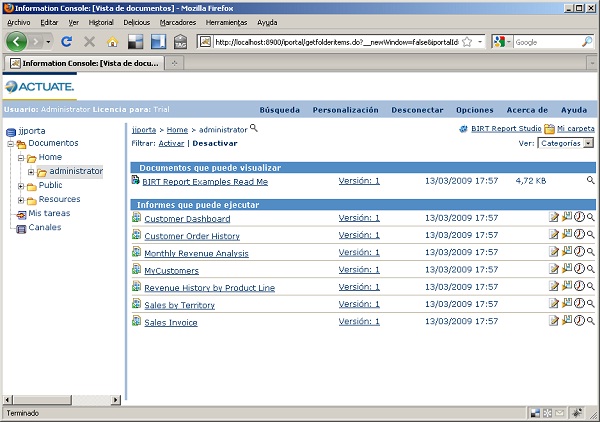Run Customer Dashboard with the edit icon
This screenshot has height=422, width=600.
pos(554,217)
